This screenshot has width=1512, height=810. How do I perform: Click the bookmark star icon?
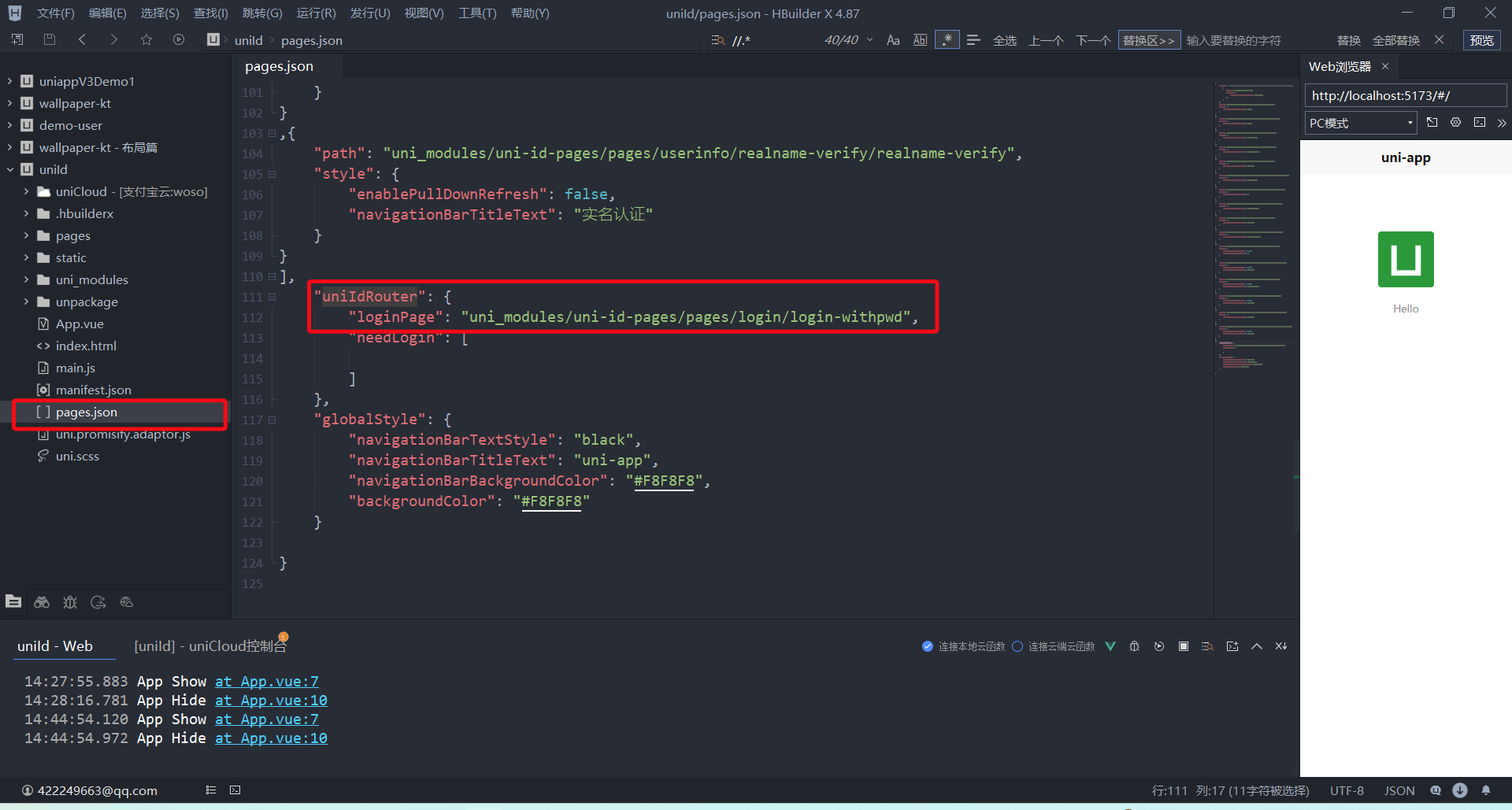click(x=146, y=39)
